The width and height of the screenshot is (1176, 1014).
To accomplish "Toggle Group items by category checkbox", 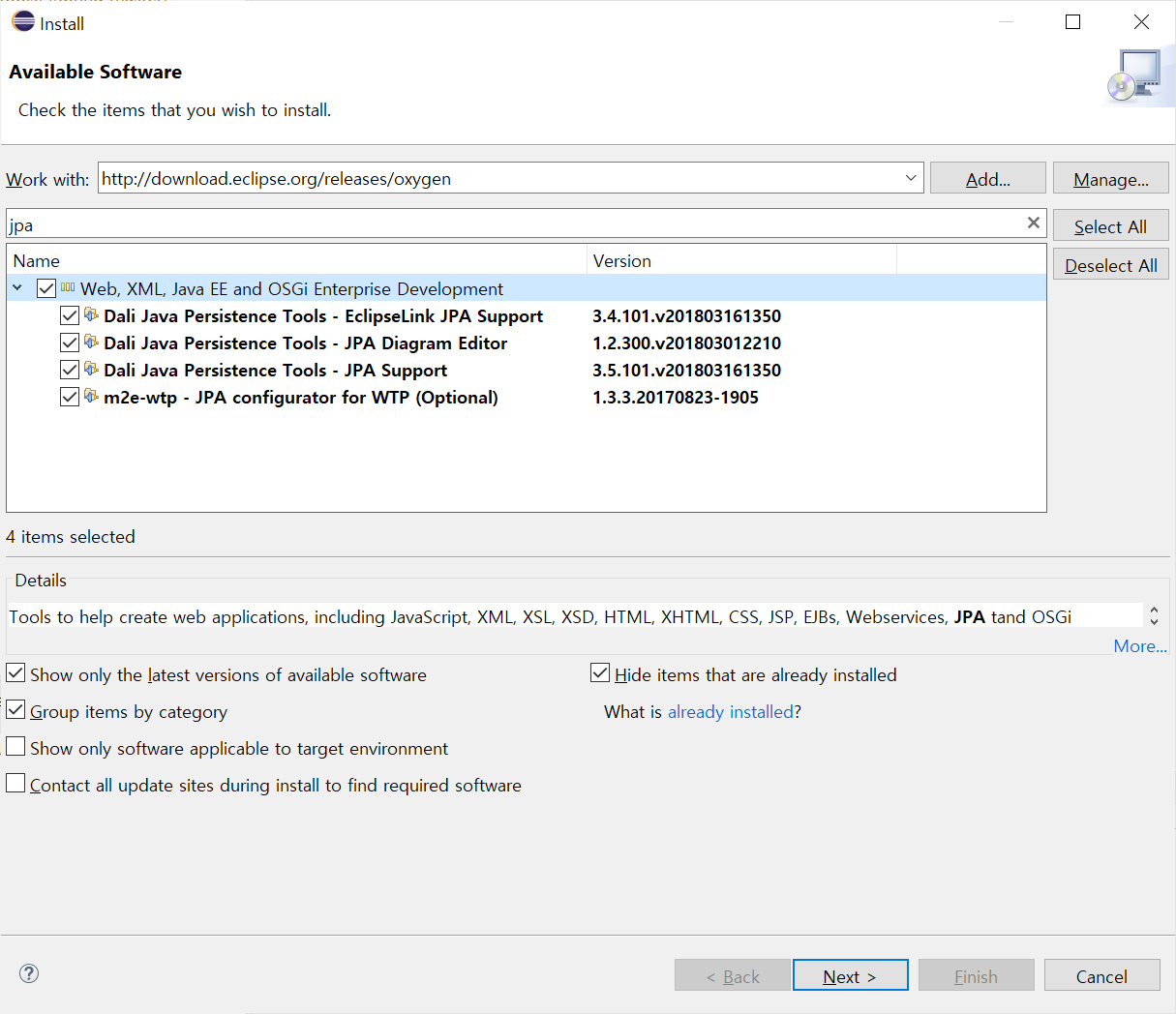I will (x=15, y=709).
